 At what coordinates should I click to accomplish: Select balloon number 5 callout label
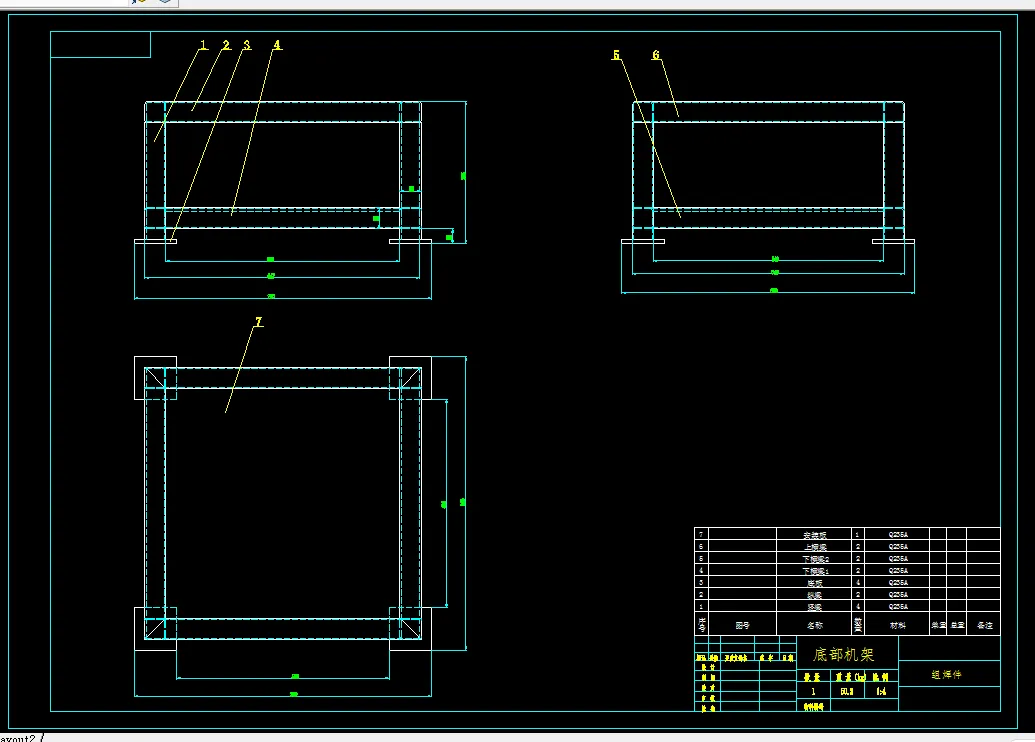click(x=617, y=55)
